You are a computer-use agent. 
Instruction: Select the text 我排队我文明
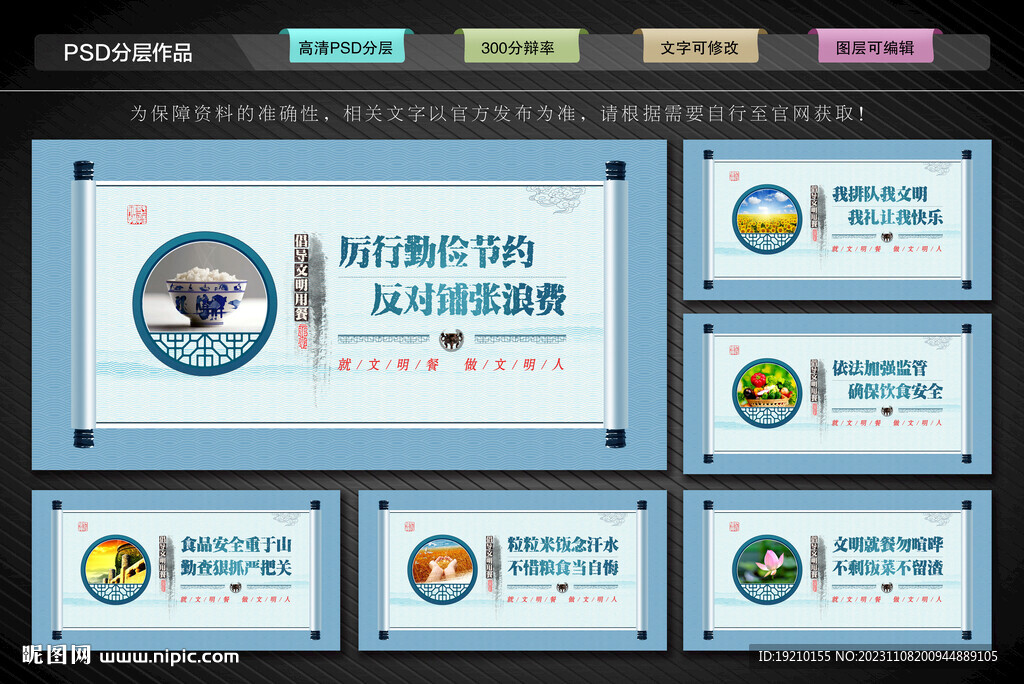880,194
